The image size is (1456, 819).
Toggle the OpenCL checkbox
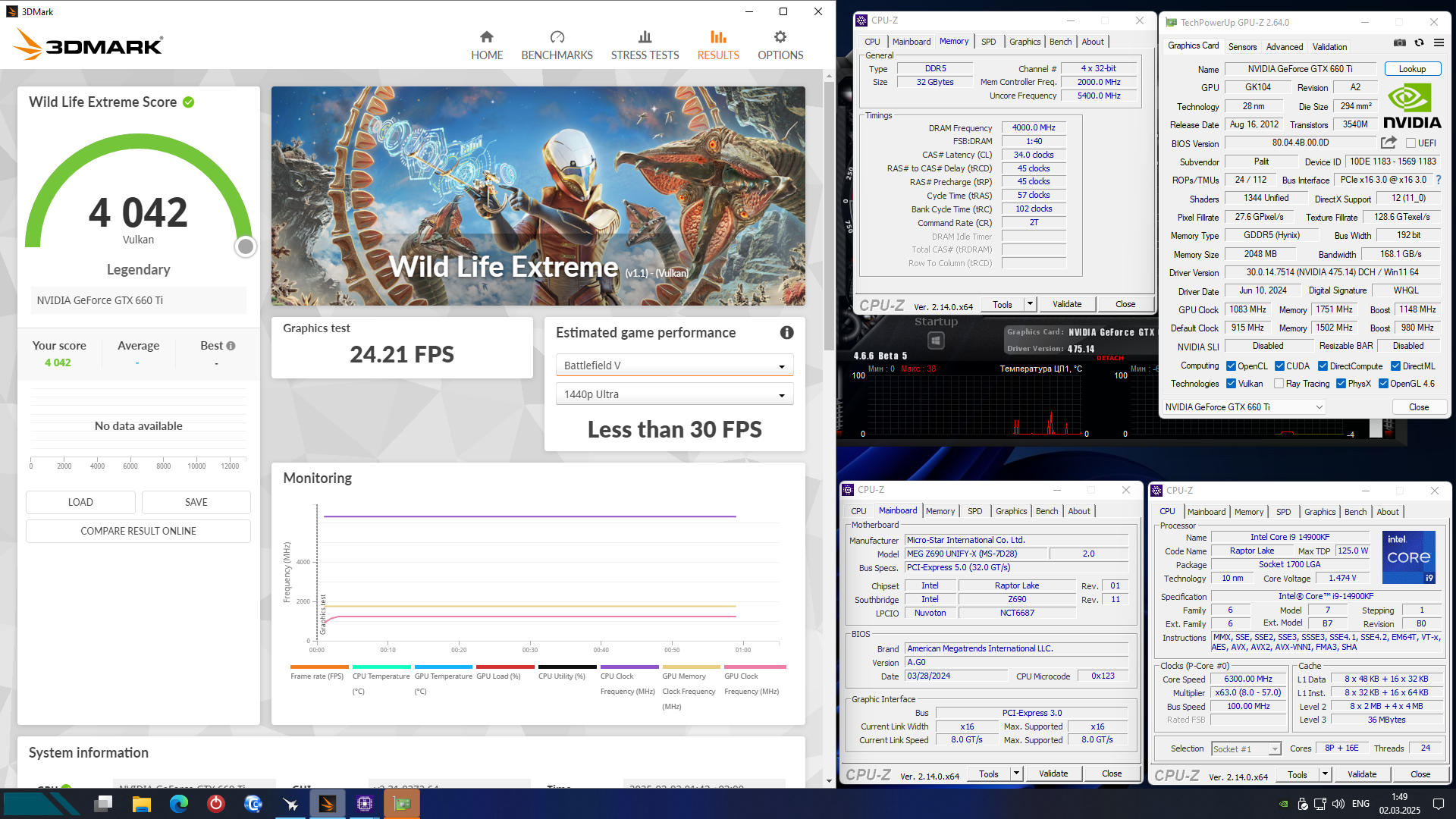pyautogui.click(x=1232, y=366)
